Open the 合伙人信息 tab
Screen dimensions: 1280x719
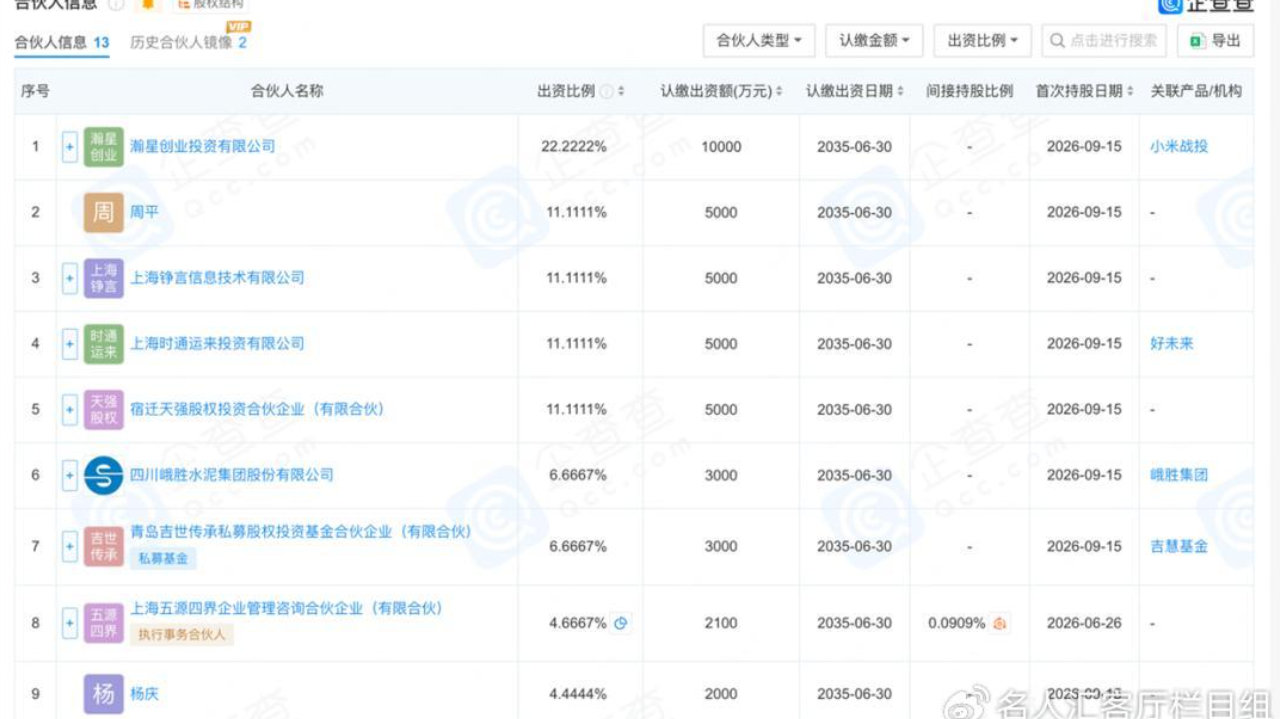point(61,42)
